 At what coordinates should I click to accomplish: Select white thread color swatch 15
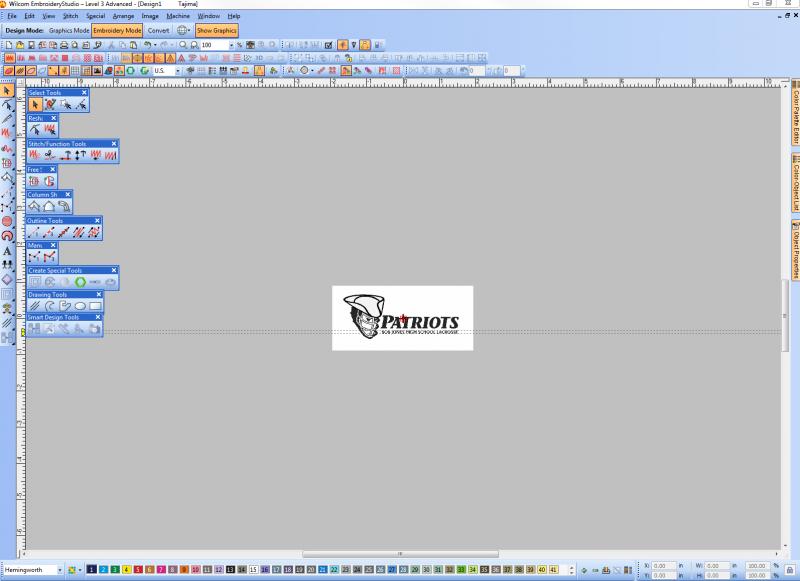tap(253, 569)
